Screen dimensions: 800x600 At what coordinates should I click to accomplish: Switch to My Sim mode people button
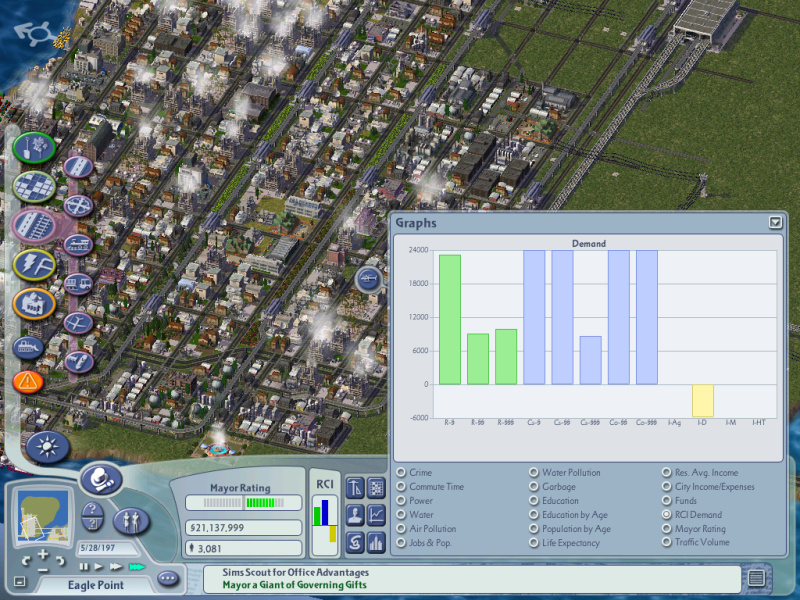(131, 521)
